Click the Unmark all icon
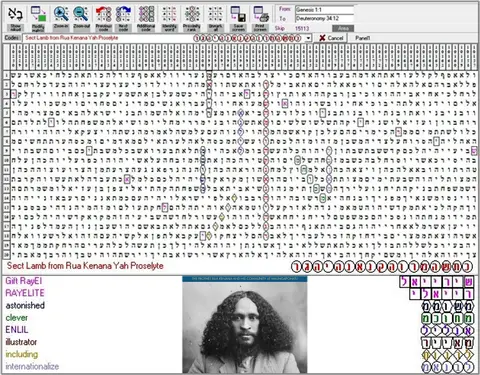 point(215,19)
